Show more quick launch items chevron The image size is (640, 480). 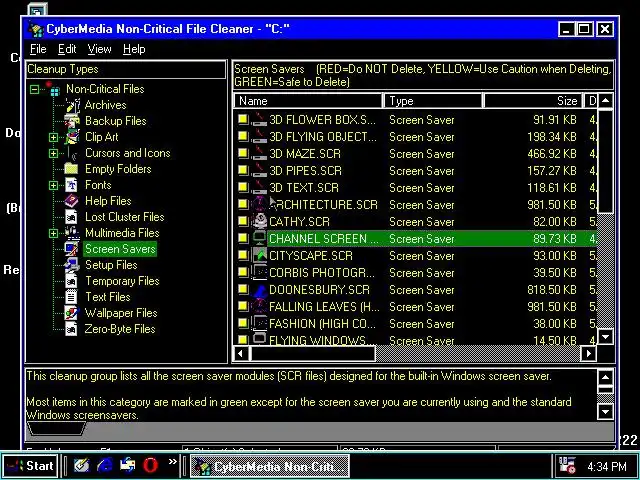click(173, 462)
